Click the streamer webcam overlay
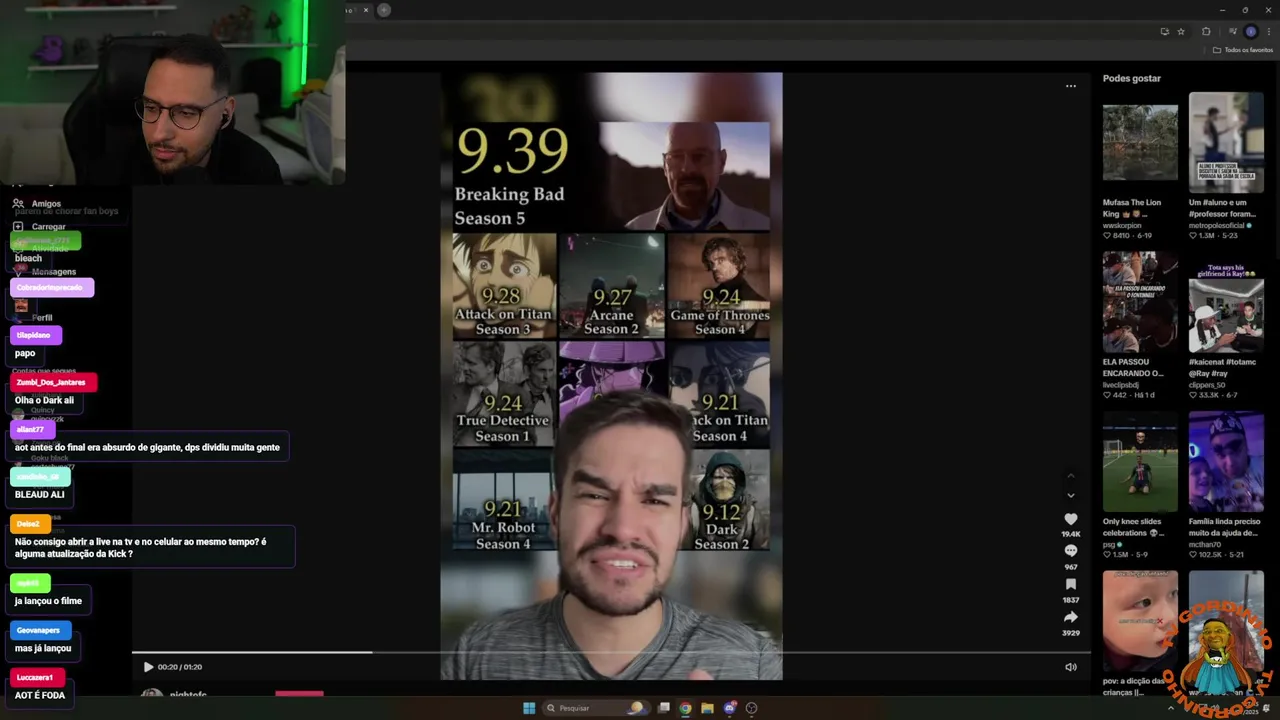The width and height of the screenshot is (1280, 720). pos(172,92)
